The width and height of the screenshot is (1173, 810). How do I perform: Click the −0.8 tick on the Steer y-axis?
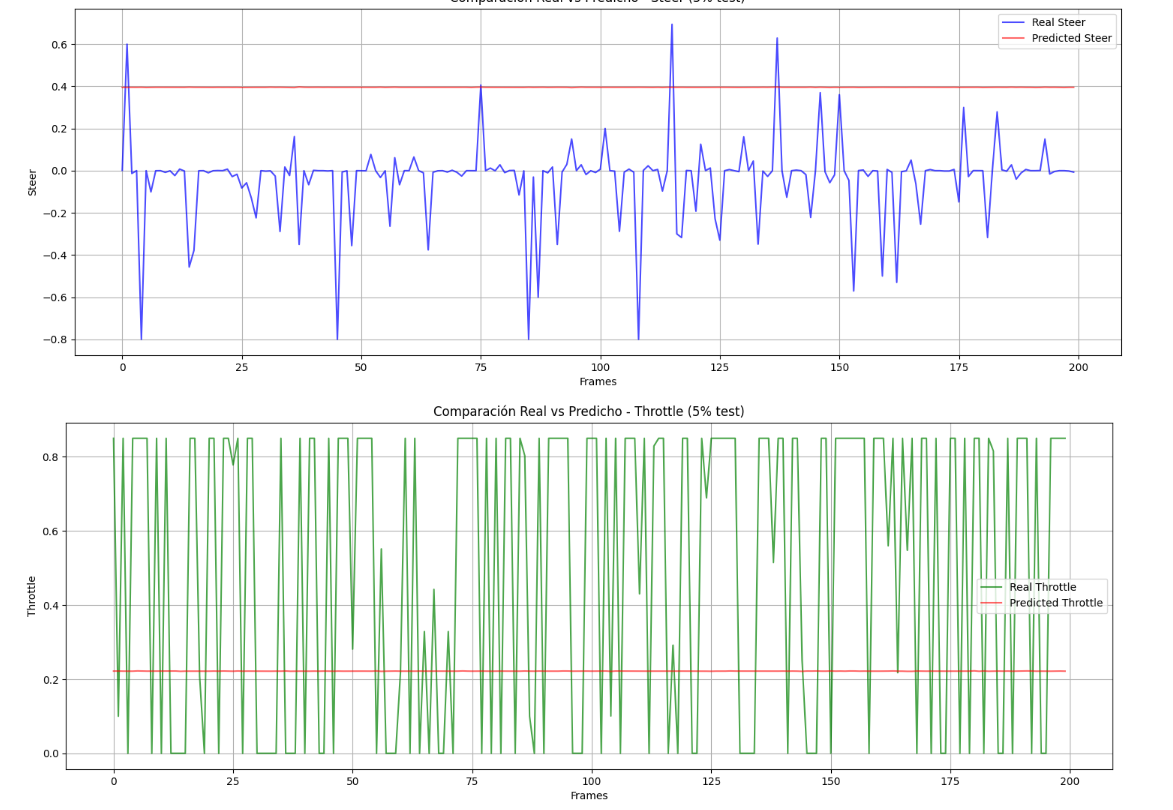[x=55, y=340]
